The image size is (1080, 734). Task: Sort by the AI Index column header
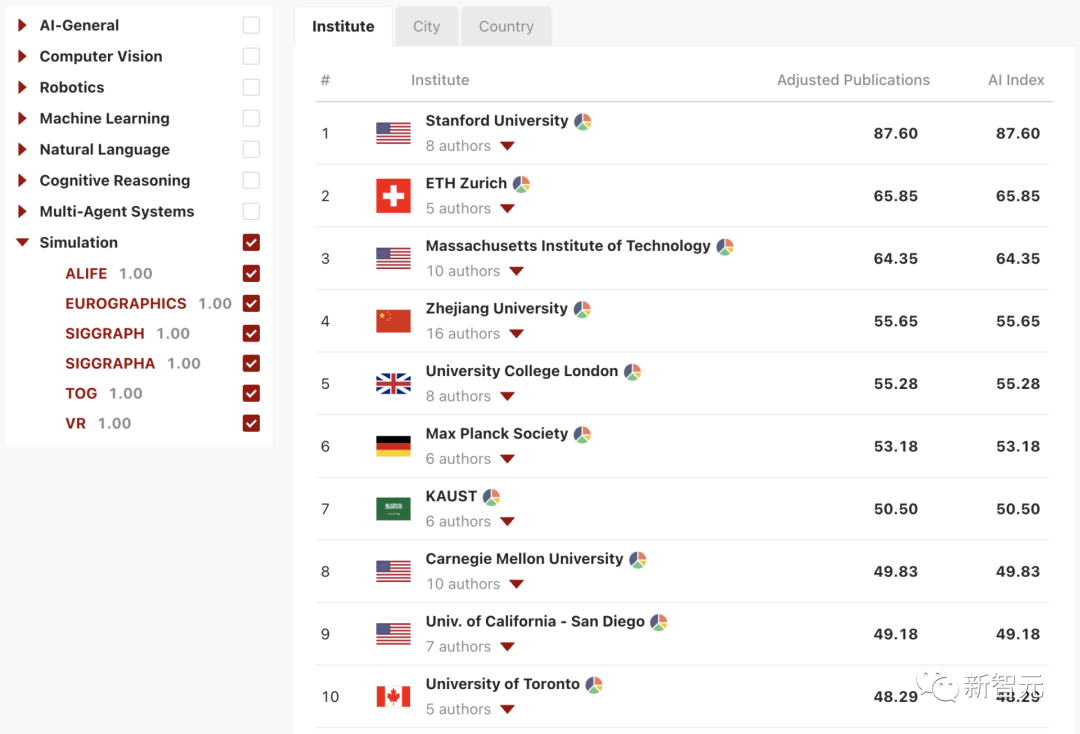click(1016, 80)
